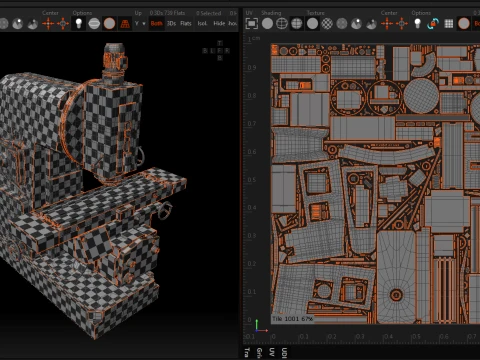Viewport: 480px width, 360px height.
Task: Click the 3D view center-on-selection icon
Action: tap(63, 24)
